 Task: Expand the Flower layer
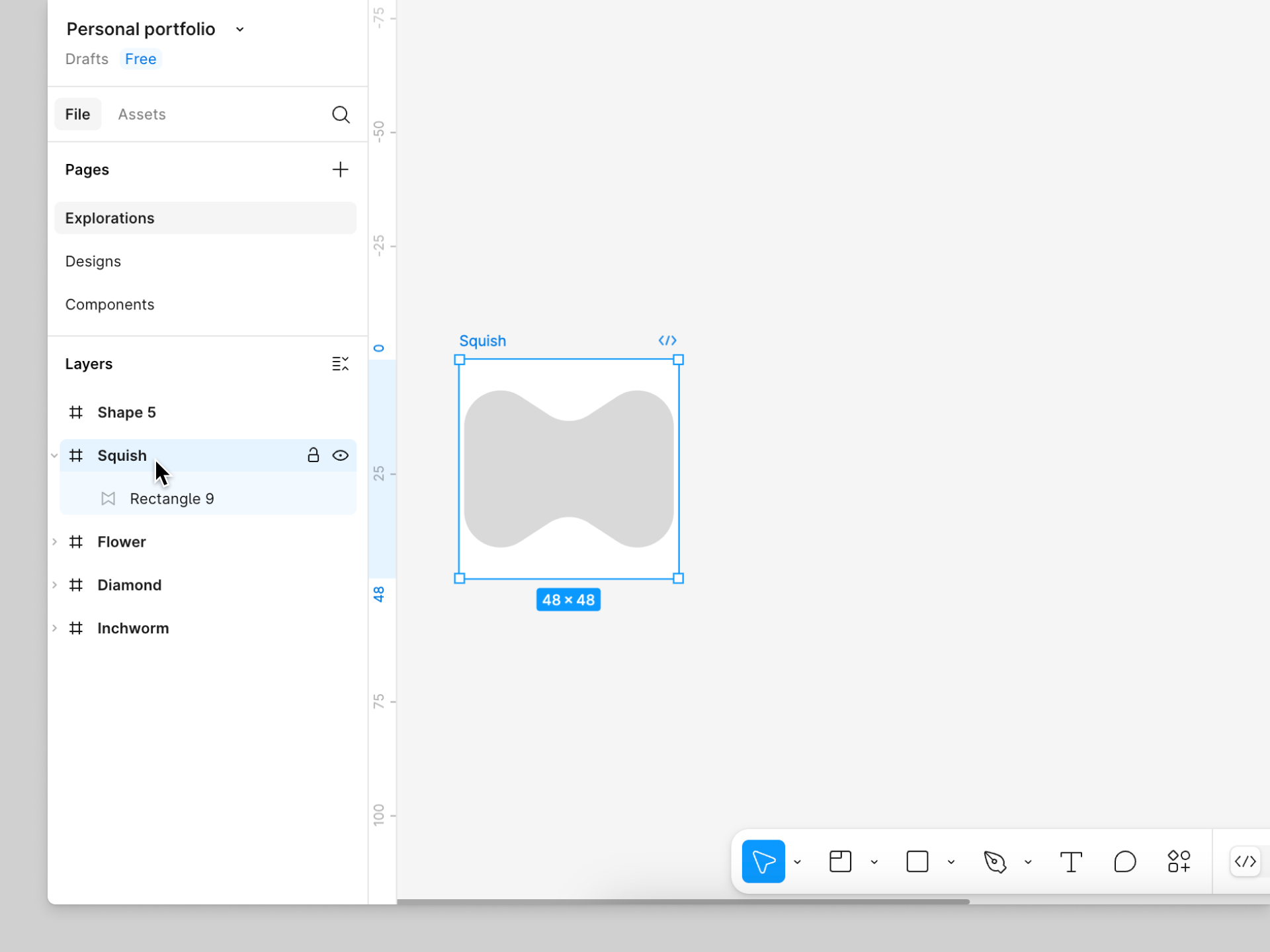tap(54, 542)
